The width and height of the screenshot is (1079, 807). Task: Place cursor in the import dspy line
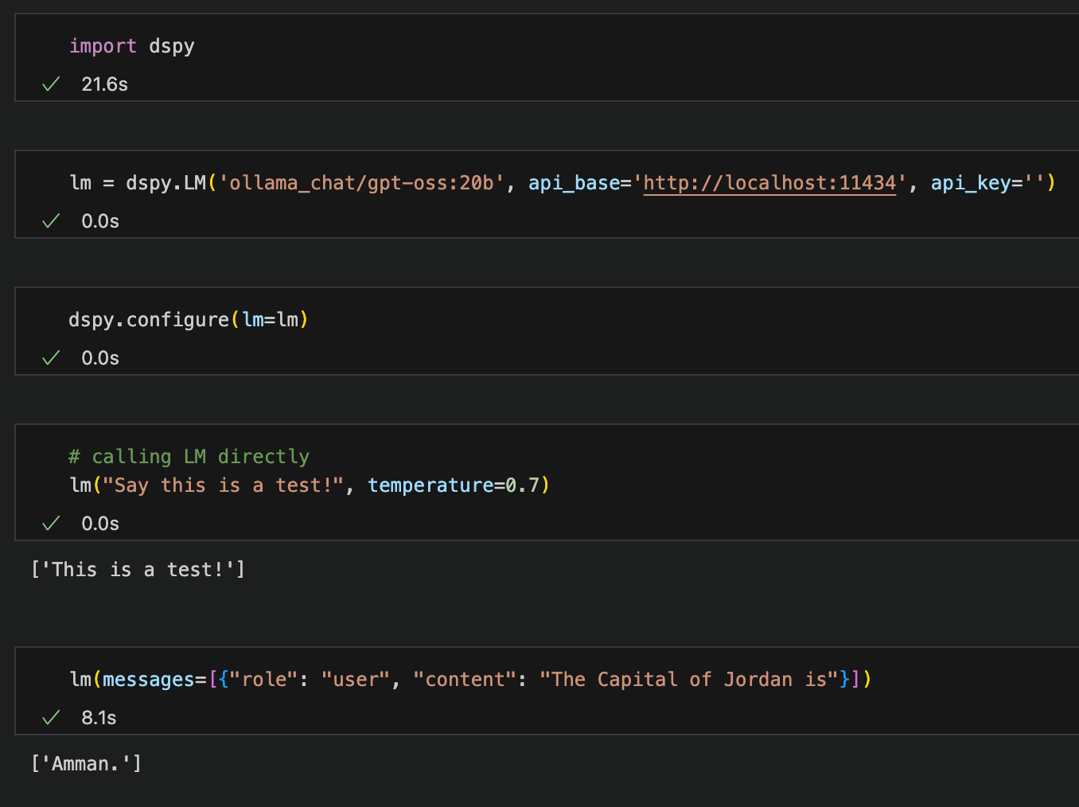(x=131, y=46)
